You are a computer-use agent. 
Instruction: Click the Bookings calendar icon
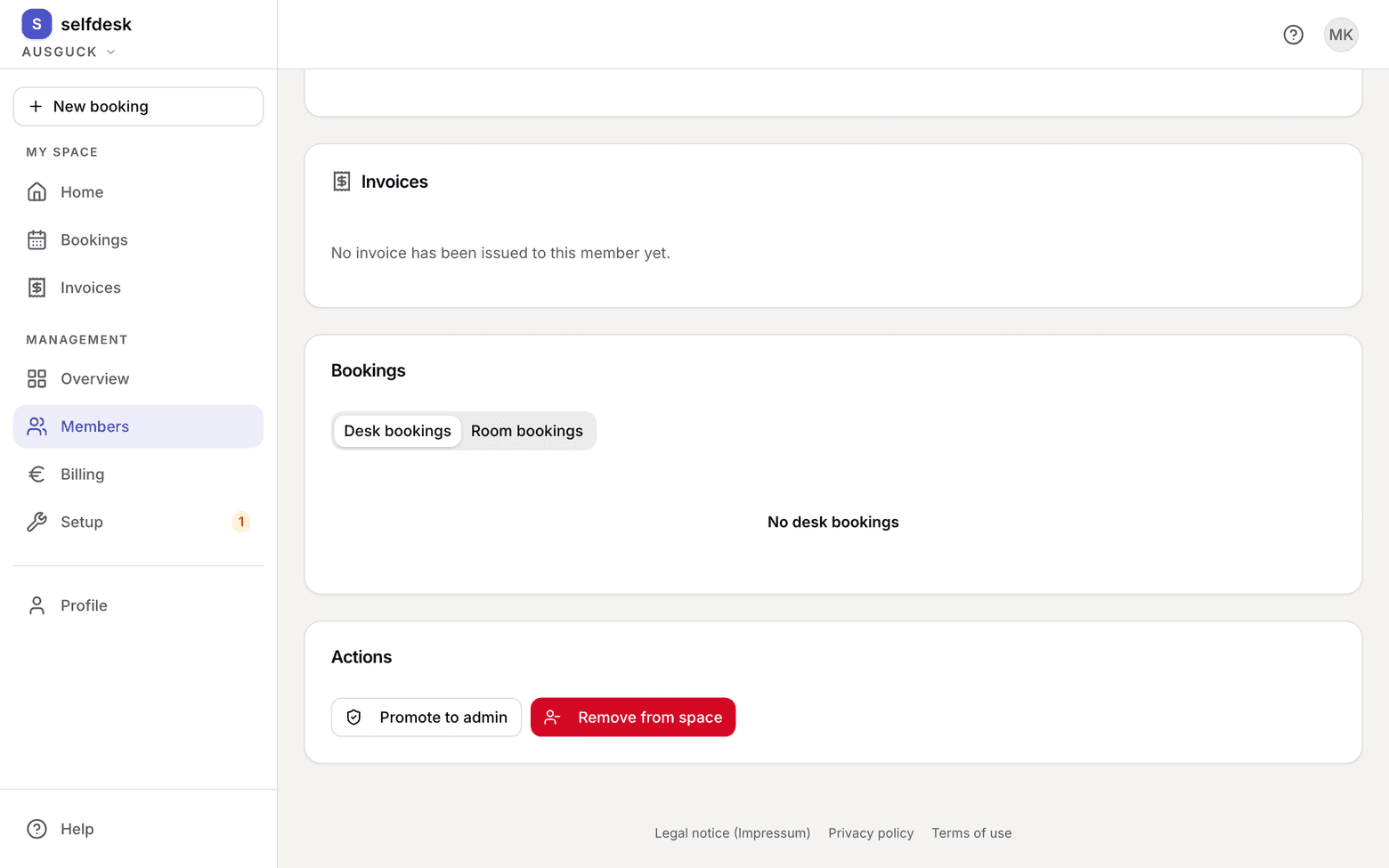[37, 240]
